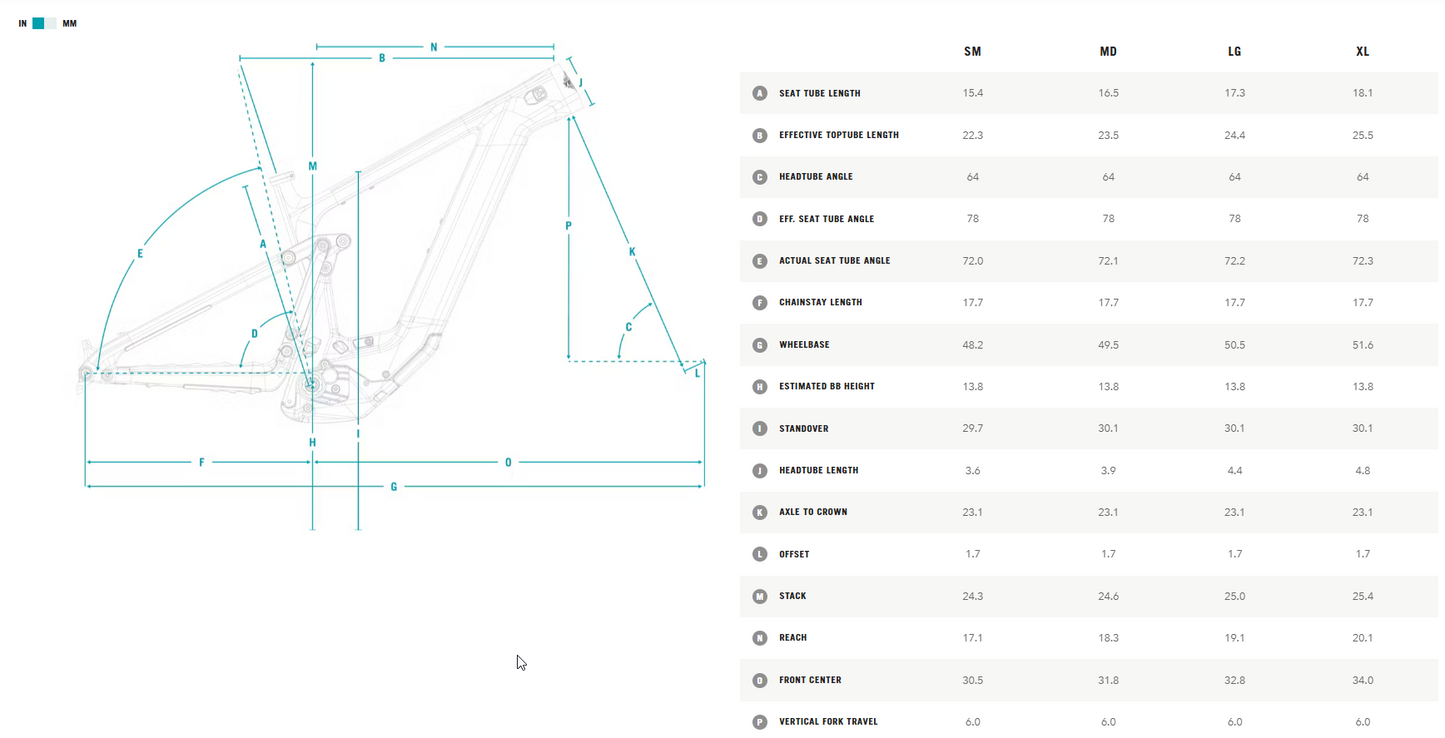
Task: Click the IN unit label
Action: [x=23, y=23]
